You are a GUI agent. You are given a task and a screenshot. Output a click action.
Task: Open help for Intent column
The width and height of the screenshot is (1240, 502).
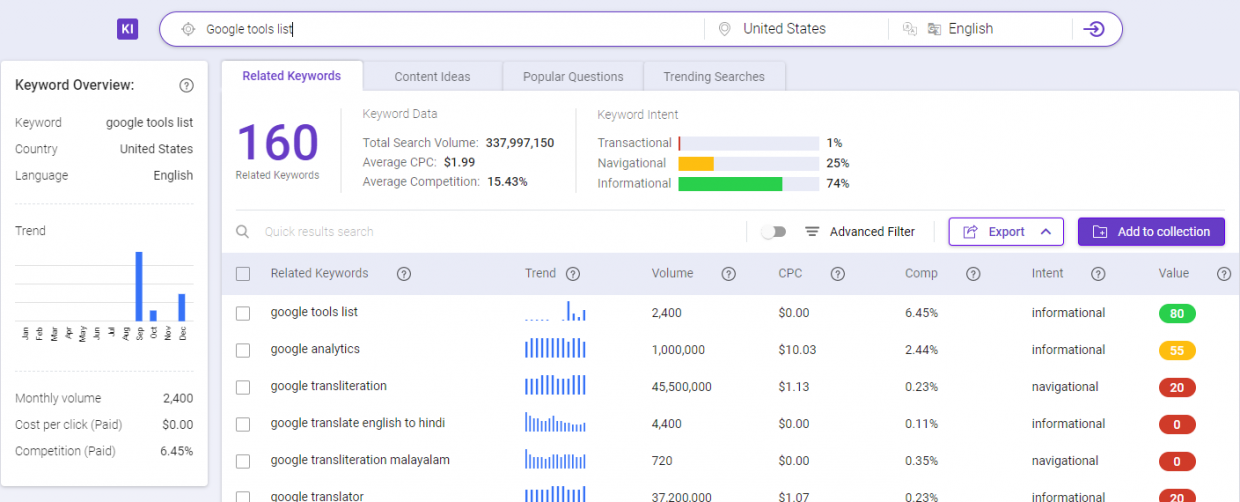coord(1098,274)
